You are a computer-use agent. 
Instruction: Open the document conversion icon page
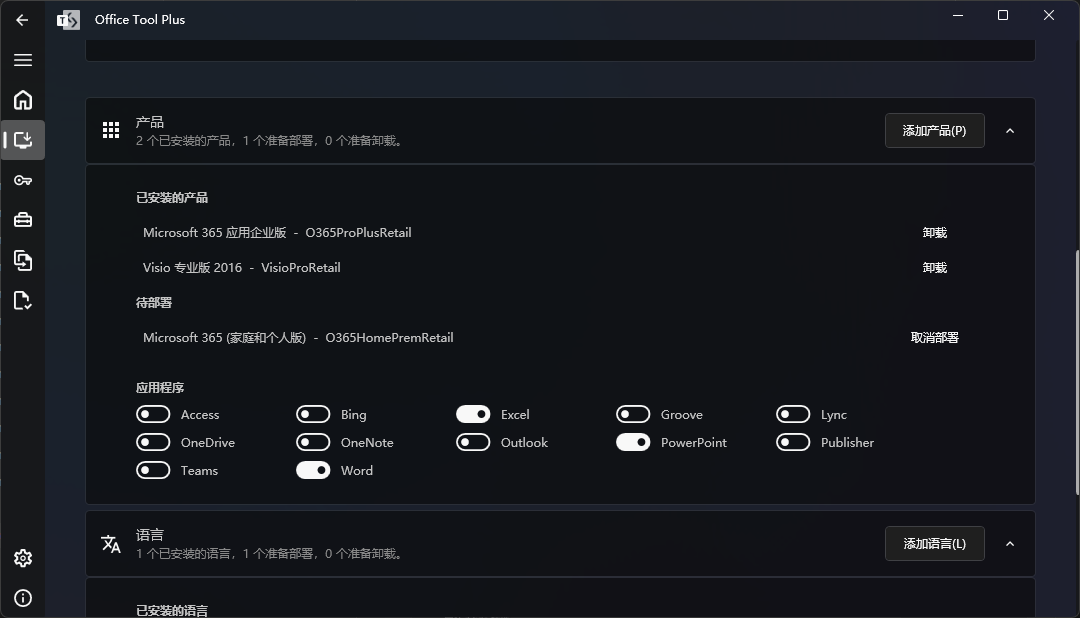[x=23, y=260]
